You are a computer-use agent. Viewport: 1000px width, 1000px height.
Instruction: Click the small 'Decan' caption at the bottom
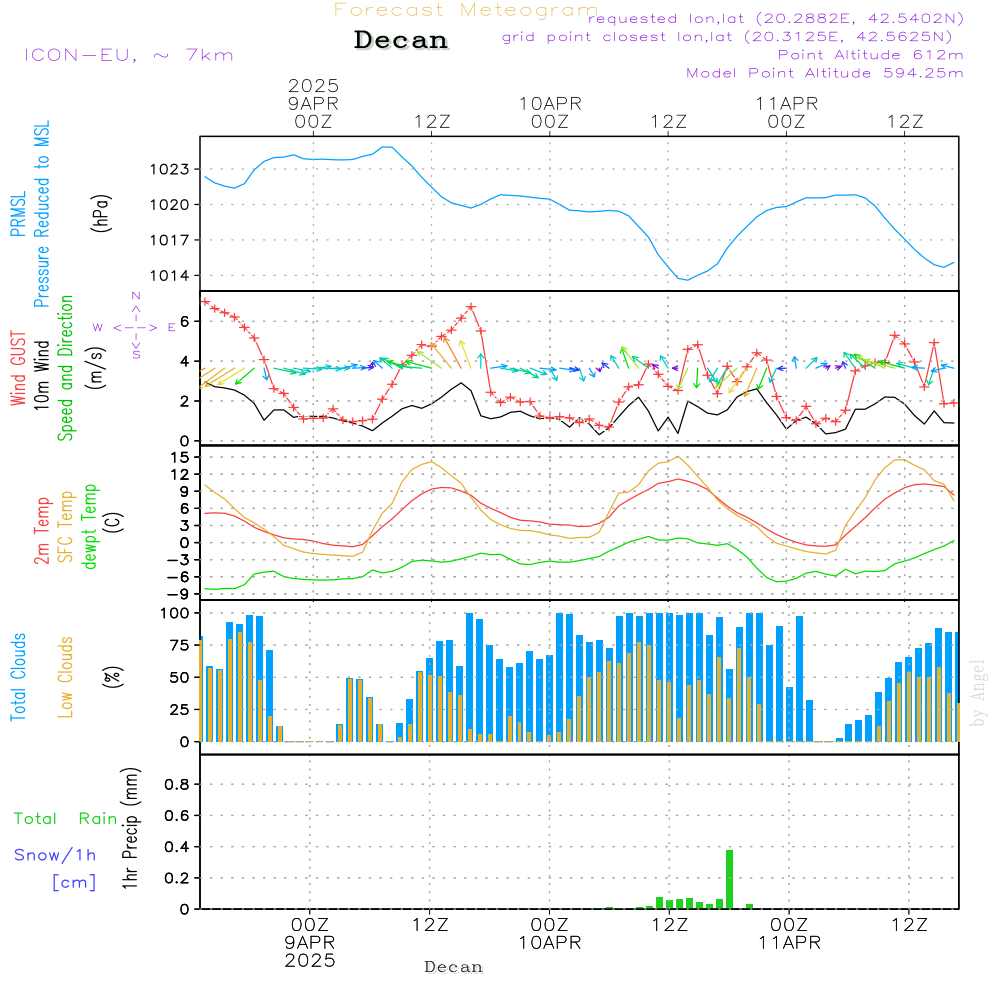453,967
